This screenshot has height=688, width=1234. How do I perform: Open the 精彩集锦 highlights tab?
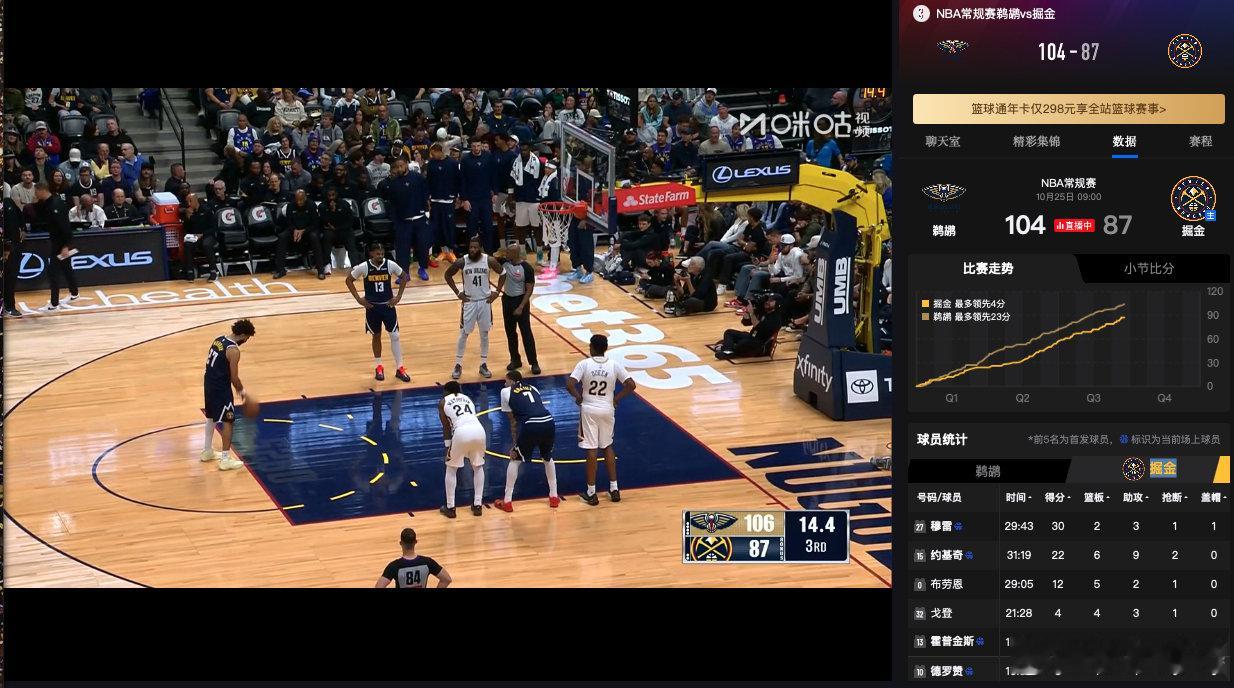[x=1036, y=141]
